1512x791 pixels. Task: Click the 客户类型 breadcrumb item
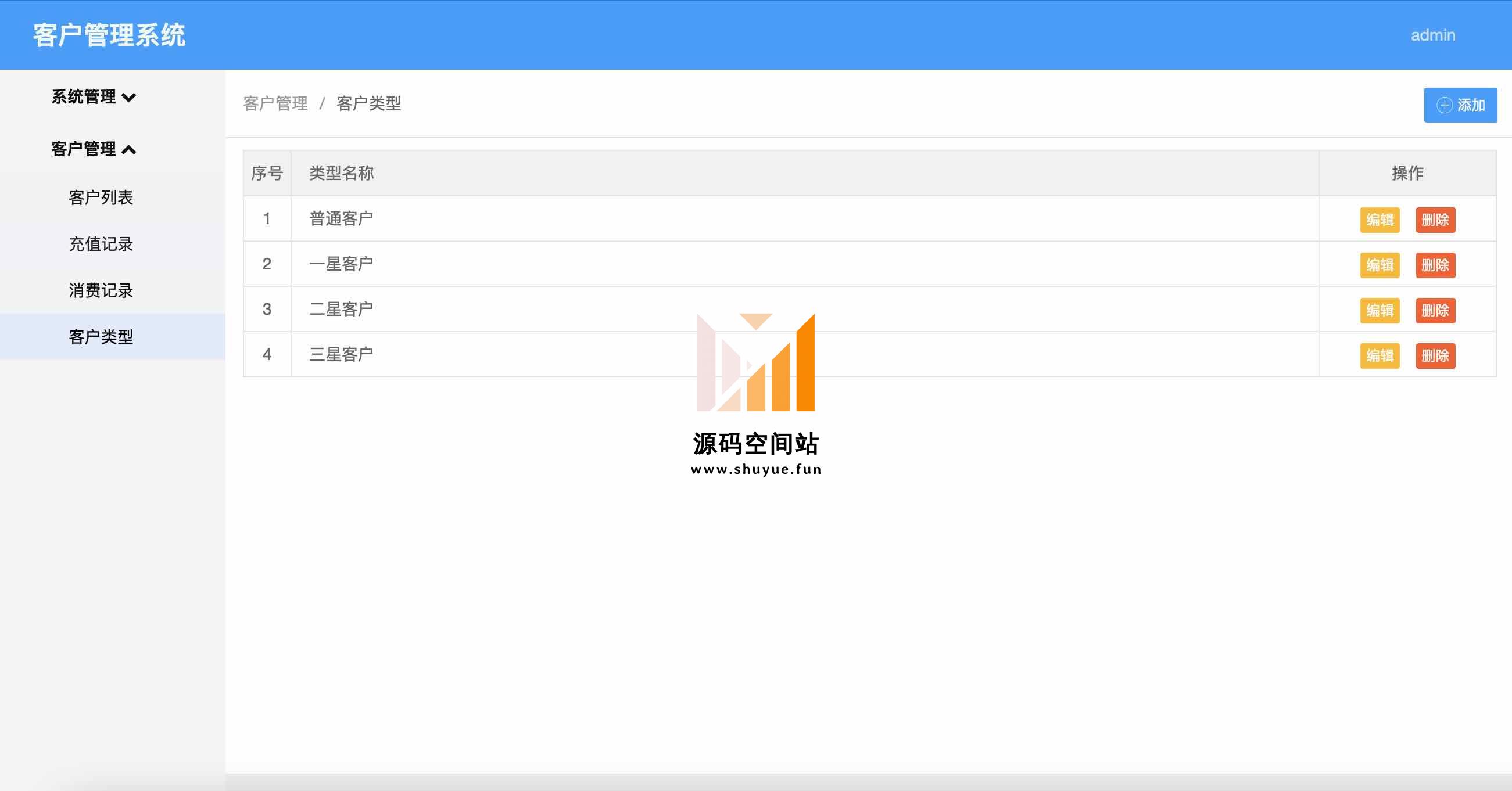pos(368,104)
